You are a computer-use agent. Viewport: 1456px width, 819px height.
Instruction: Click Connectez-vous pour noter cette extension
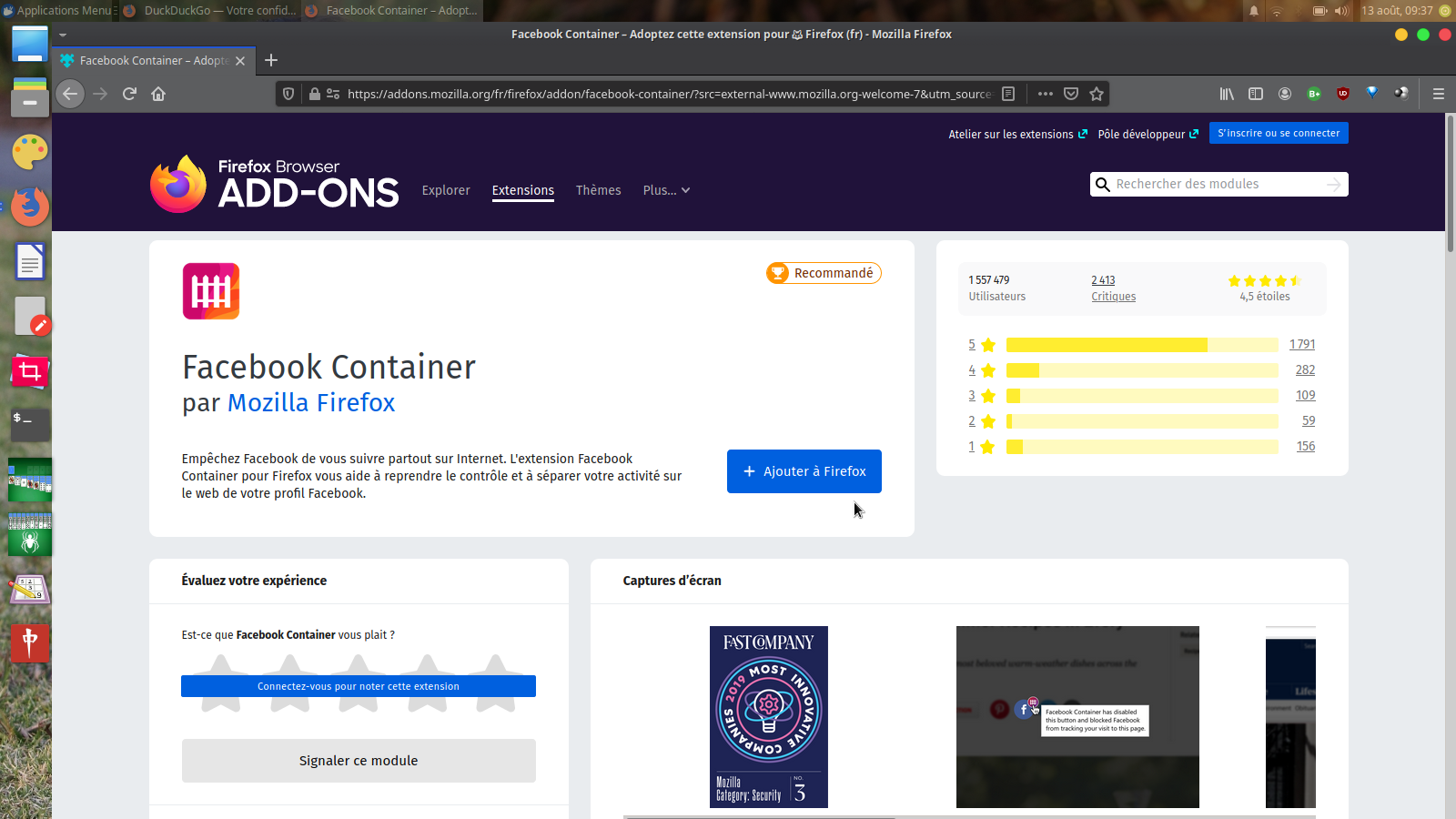pyautogui.click(x=359, y=686)
